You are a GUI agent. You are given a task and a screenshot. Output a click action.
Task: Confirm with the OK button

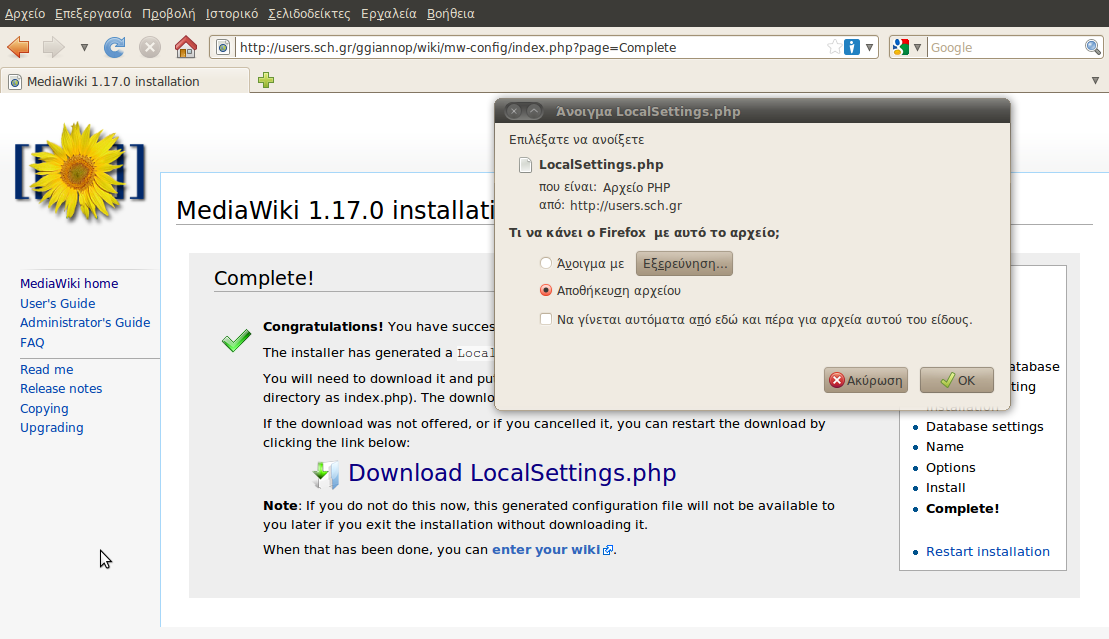point(957,380)
